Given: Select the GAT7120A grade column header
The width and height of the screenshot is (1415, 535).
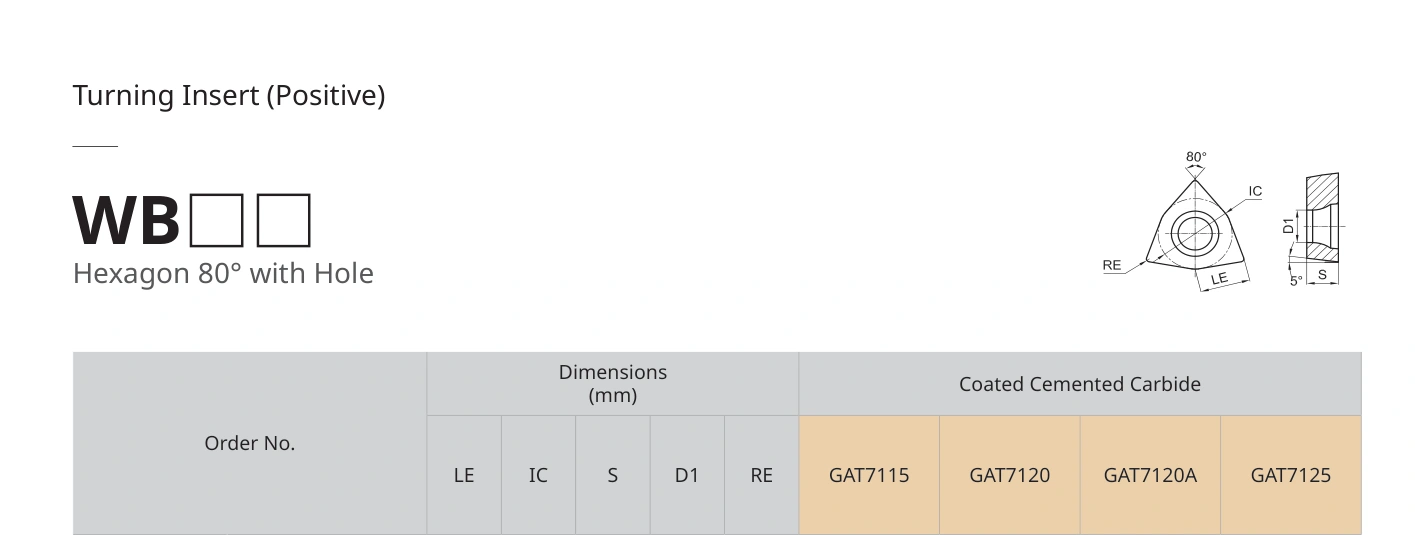Looking at the screenshot, I should (1150, 475).
